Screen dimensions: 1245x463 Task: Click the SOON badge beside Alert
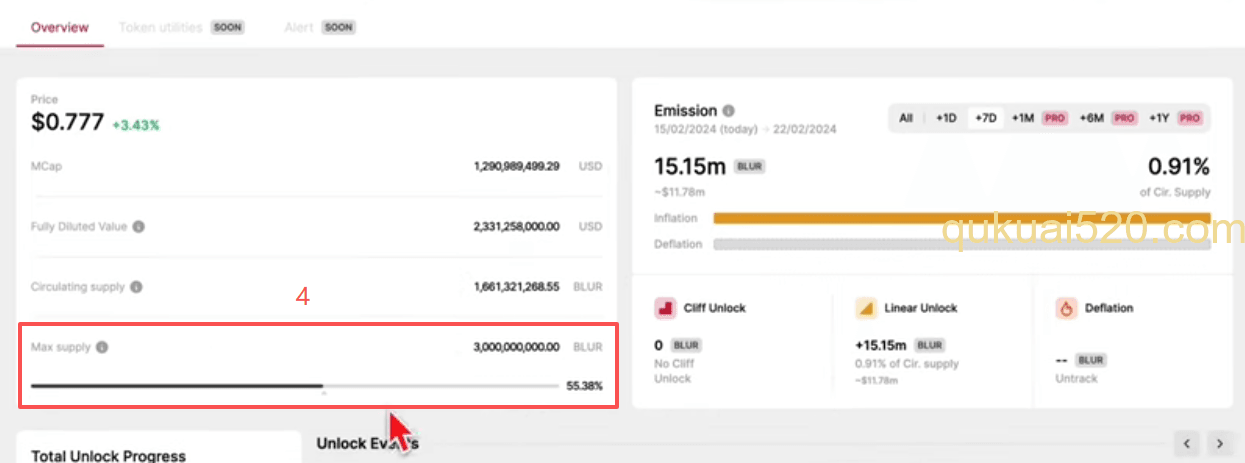pyautogui.click(x=339, y=28)
